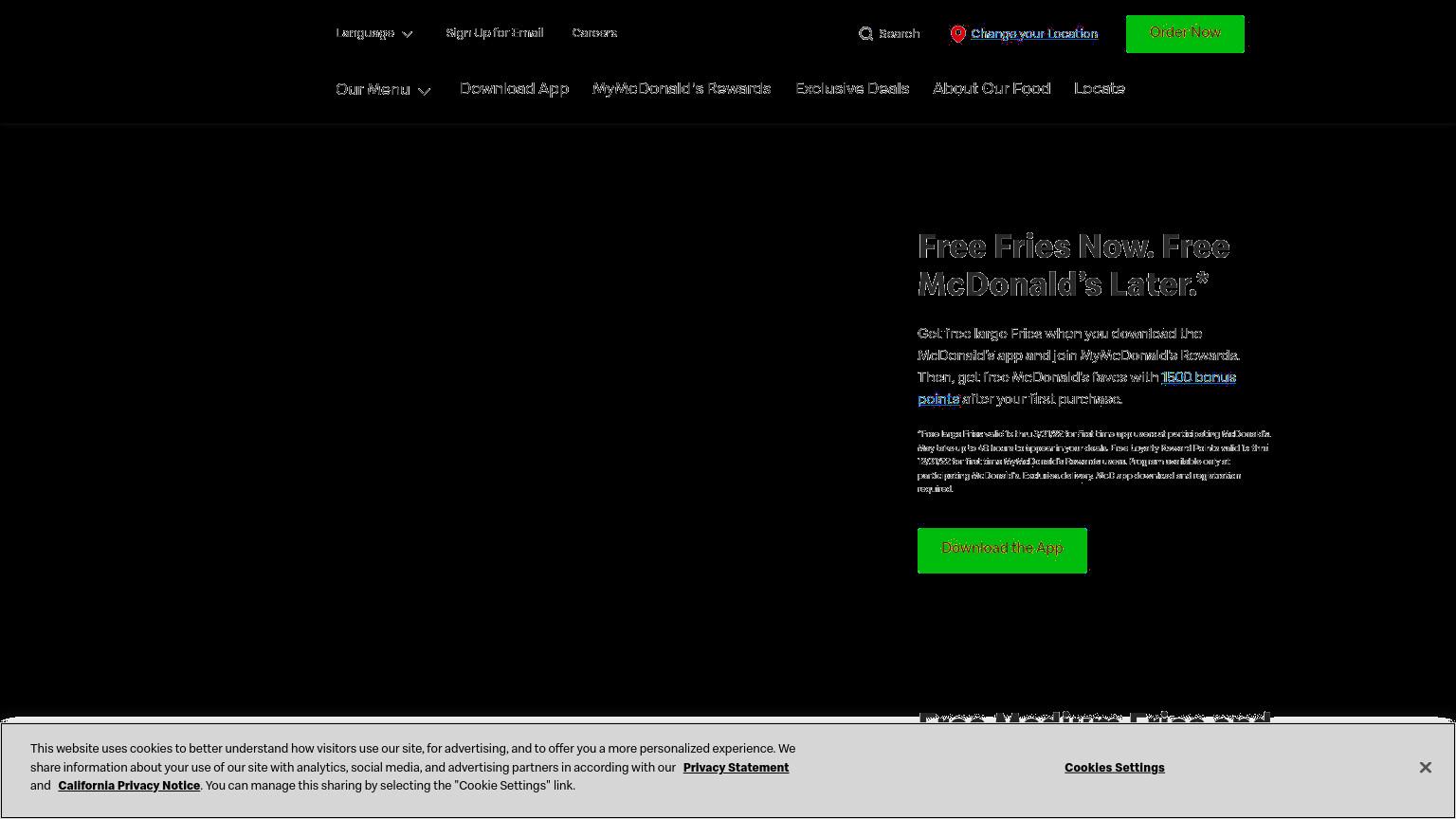Click the Download the App button
Image resolution: width=1456 pixels, height=819 pixels.
[x=1002, y=551]
